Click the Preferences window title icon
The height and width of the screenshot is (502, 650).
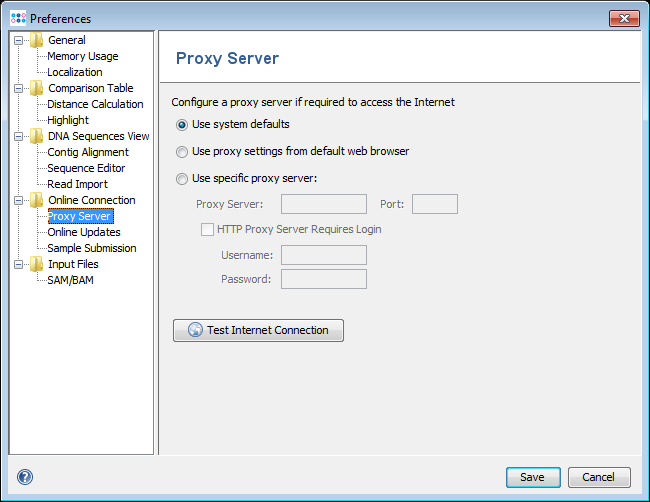pyautogui.click(x=18, y=18)
